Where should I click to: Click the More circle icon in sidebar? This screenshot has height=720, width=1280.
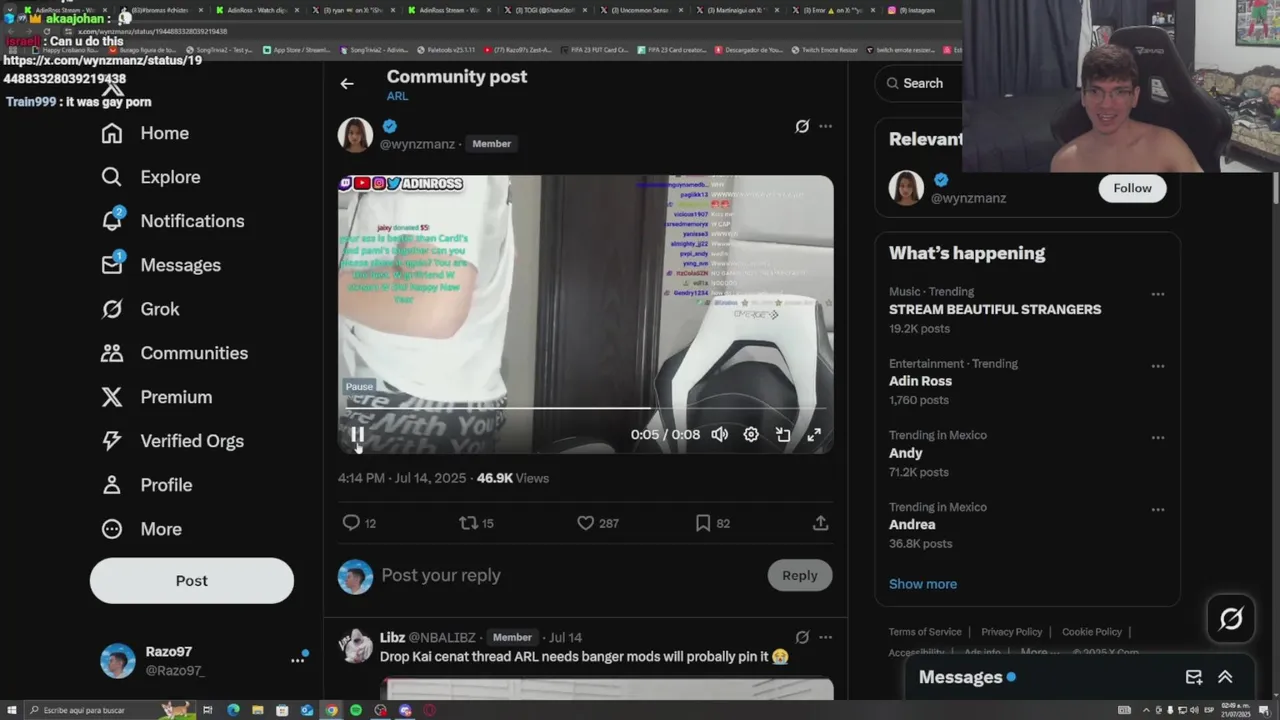click(x=112, y=529)
